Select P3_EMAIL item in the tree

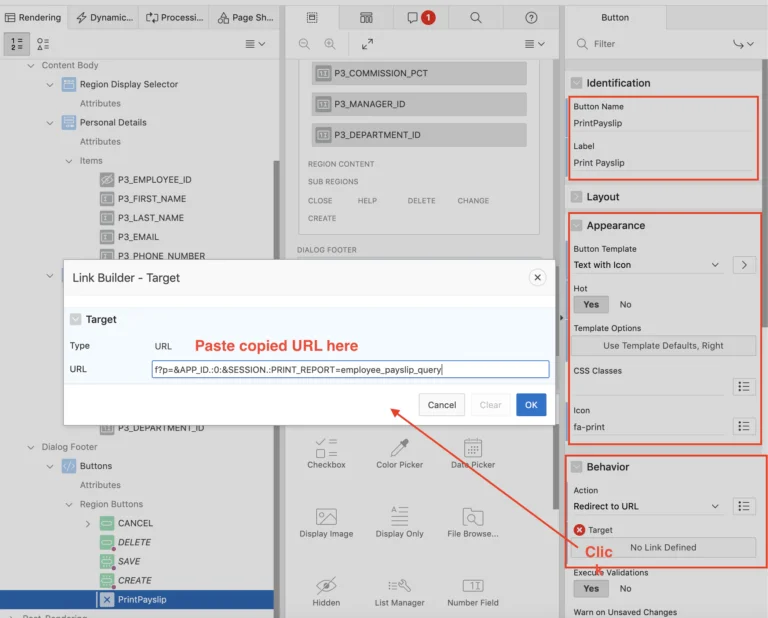[138, 237]
